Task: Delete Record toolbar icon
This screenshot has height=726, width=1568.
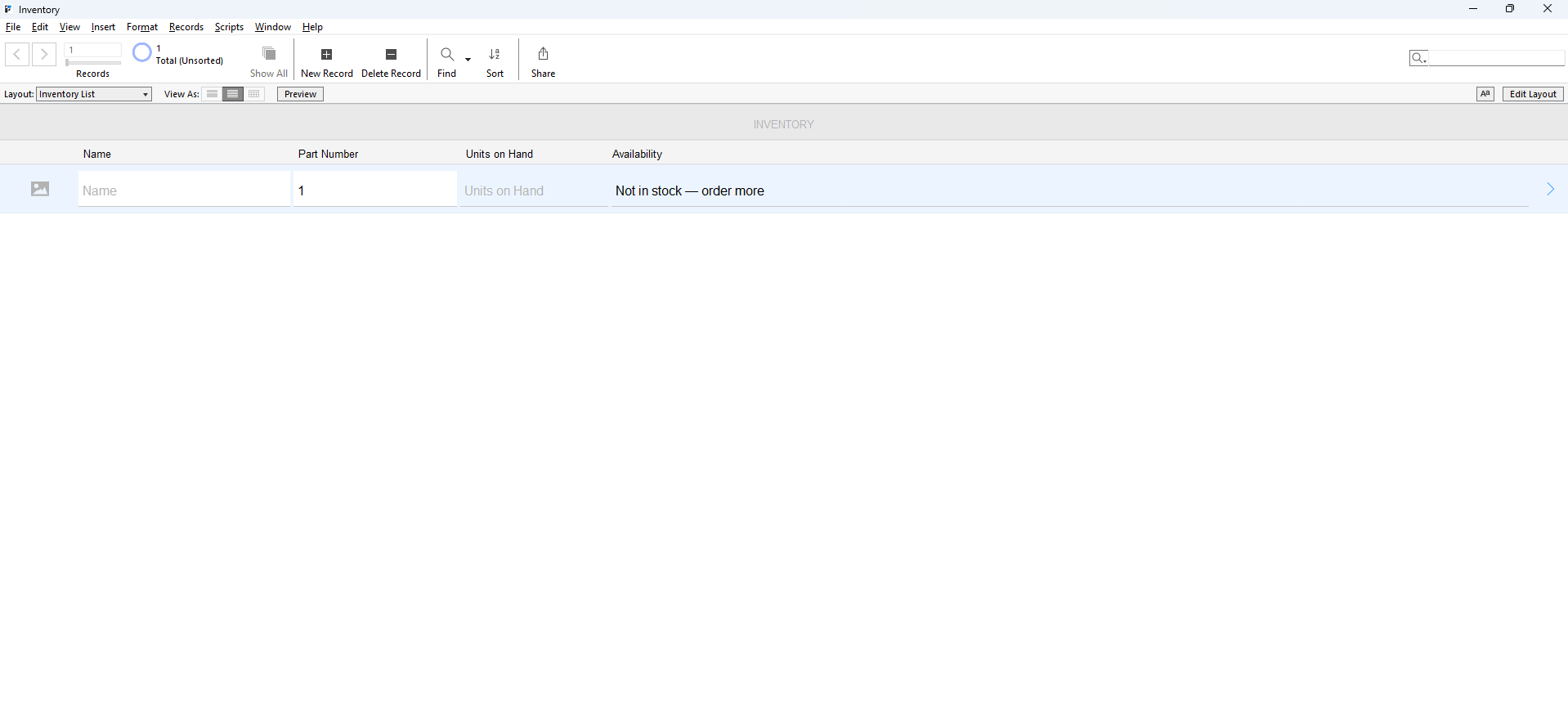Action: coord(391,55)
